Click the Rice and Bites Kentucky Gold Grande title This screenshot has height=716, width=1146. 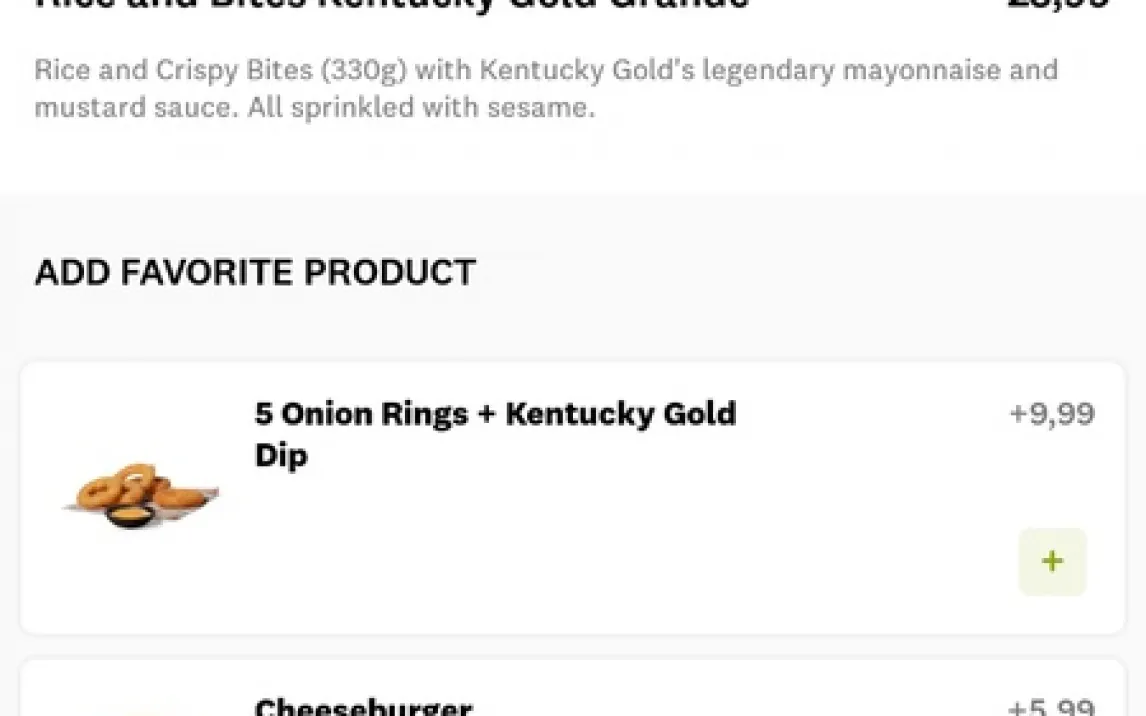[x=391, y=4]
